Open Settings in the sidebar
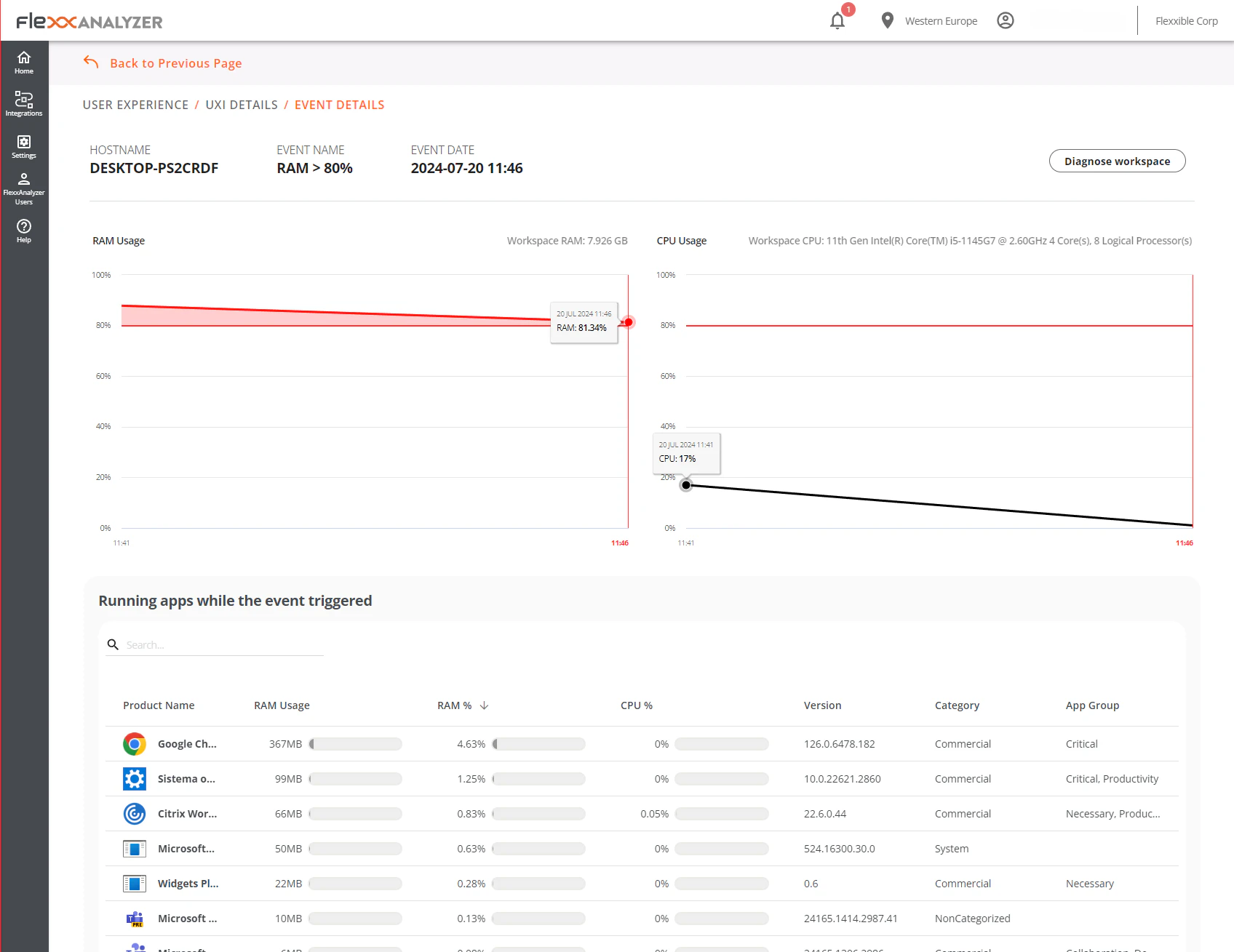This screenshot has height=952, width=1234. point(24,145)
